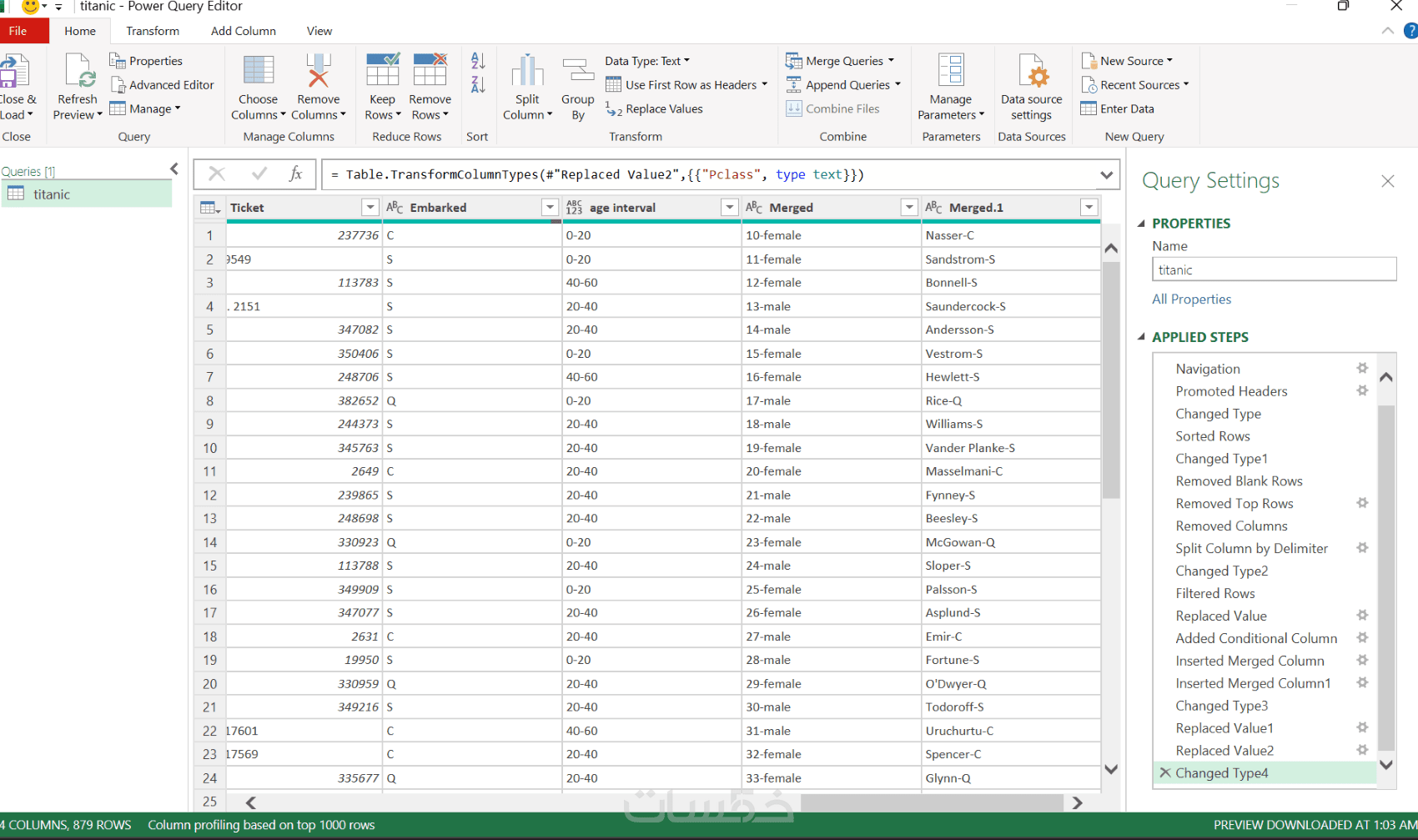Click the query Name input field
Viewport: 1418px width, 840px height.
pyautogui.click(x=1273, y=270)
